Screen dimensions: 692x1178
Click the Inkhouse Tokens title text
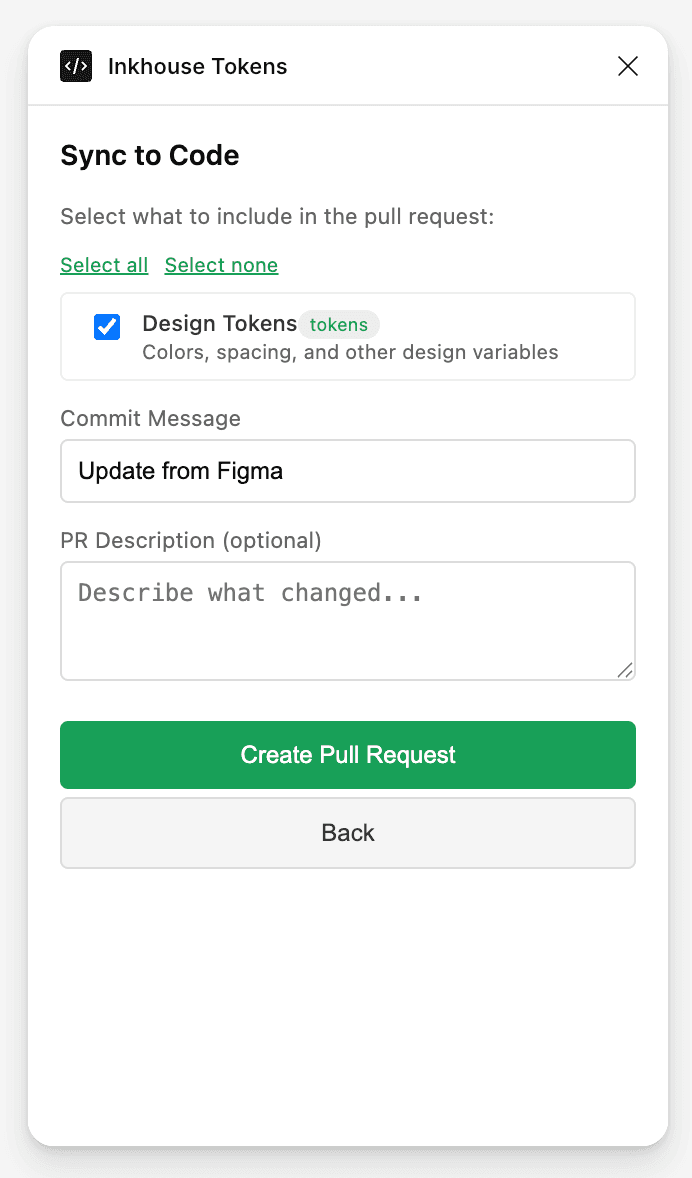197,66
